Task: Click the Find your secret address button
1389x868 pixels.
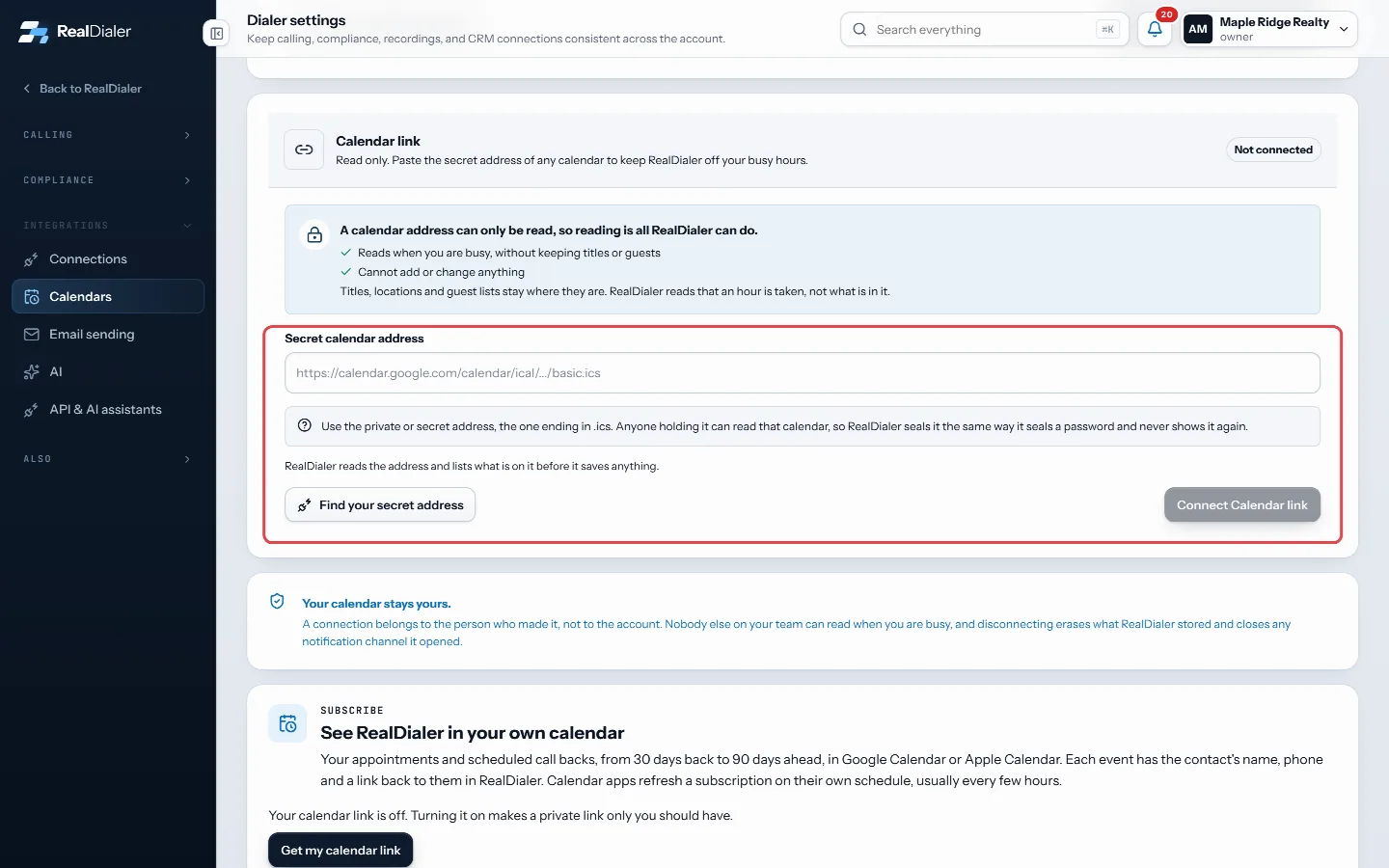Action: point(380,505)
